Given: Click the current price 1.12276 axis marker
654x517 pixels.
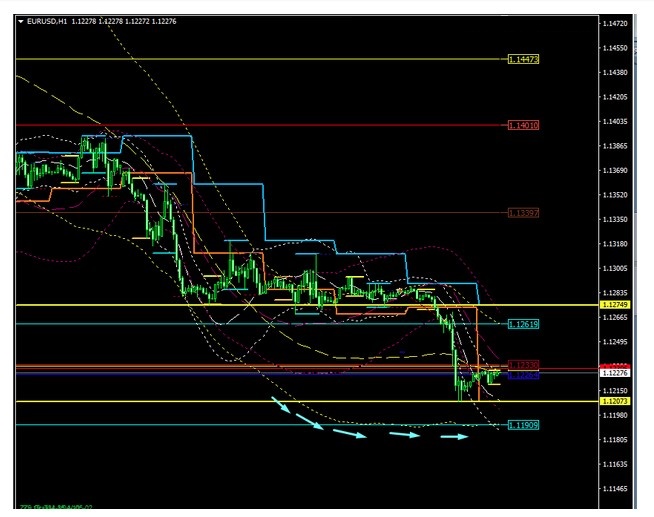Looking at the screenshot, I should point(613,372).
